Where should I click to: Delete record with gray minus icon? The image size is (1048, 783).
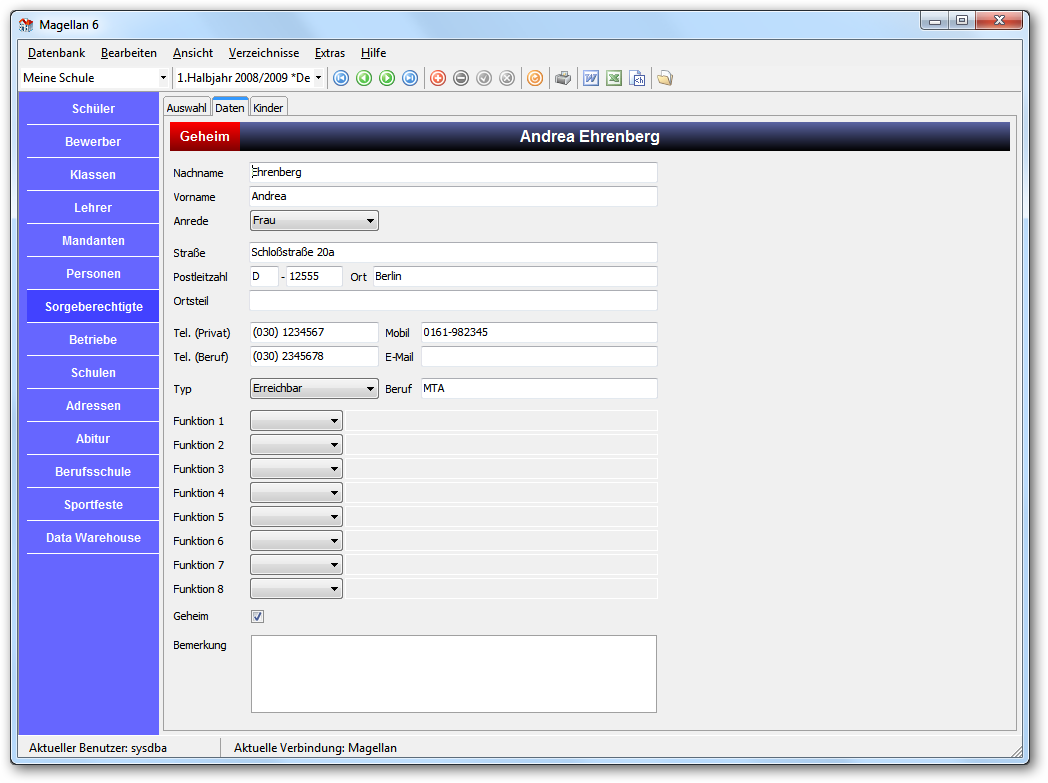461,78
